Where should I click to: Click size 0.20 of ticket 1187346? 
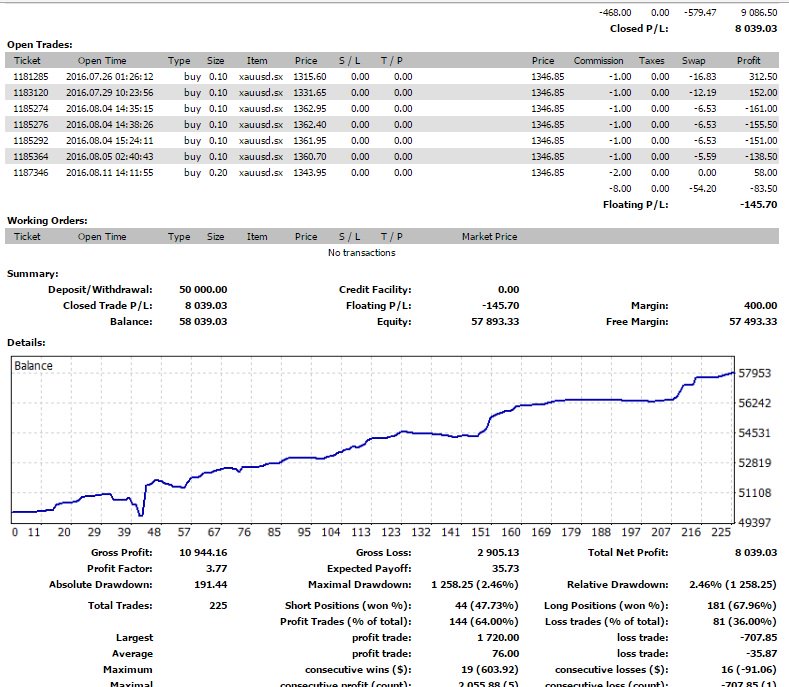point(218,173)
